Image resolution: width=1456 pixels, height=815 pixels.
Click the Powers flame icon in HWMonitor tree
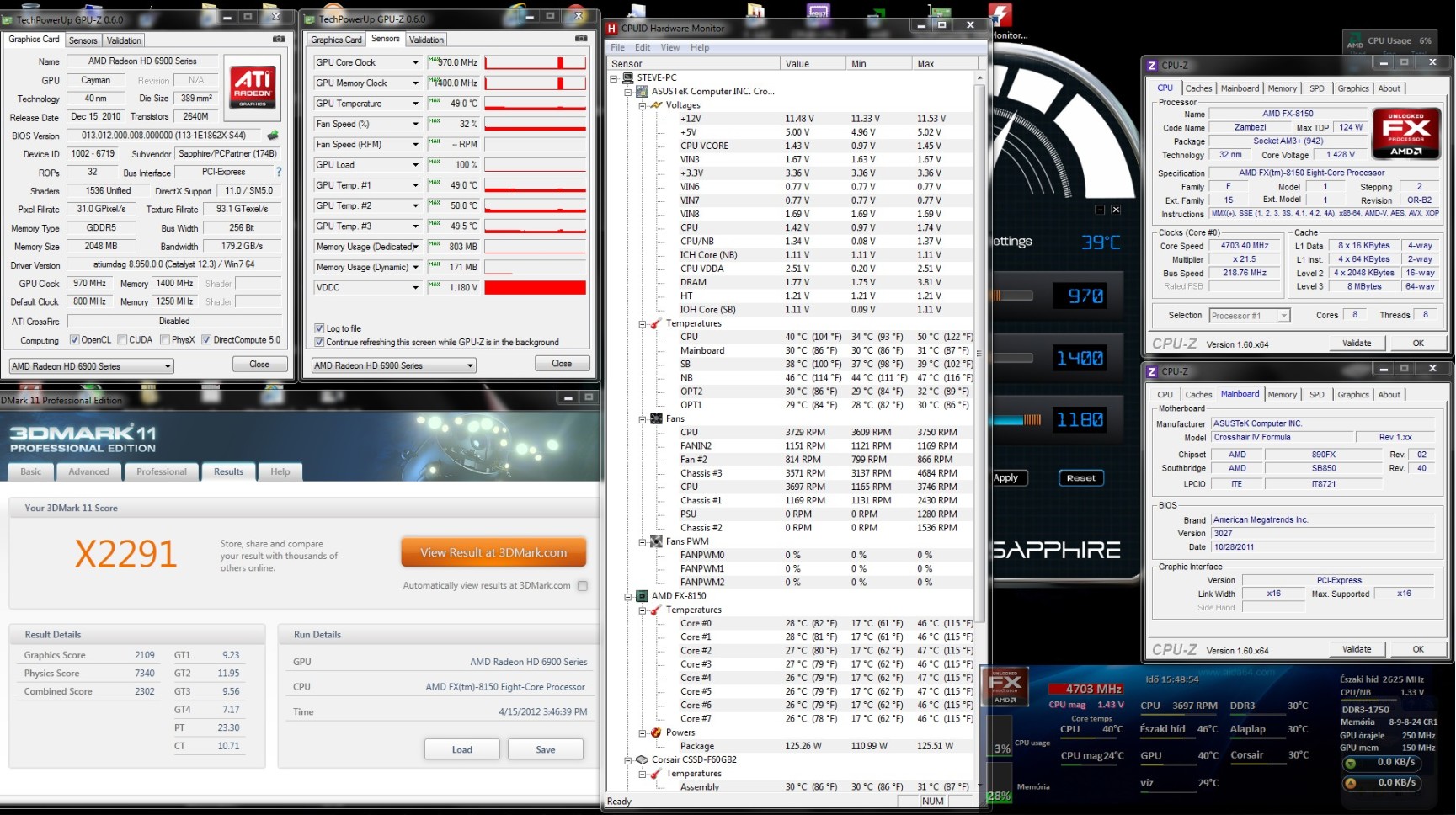[x=656, y=732]
